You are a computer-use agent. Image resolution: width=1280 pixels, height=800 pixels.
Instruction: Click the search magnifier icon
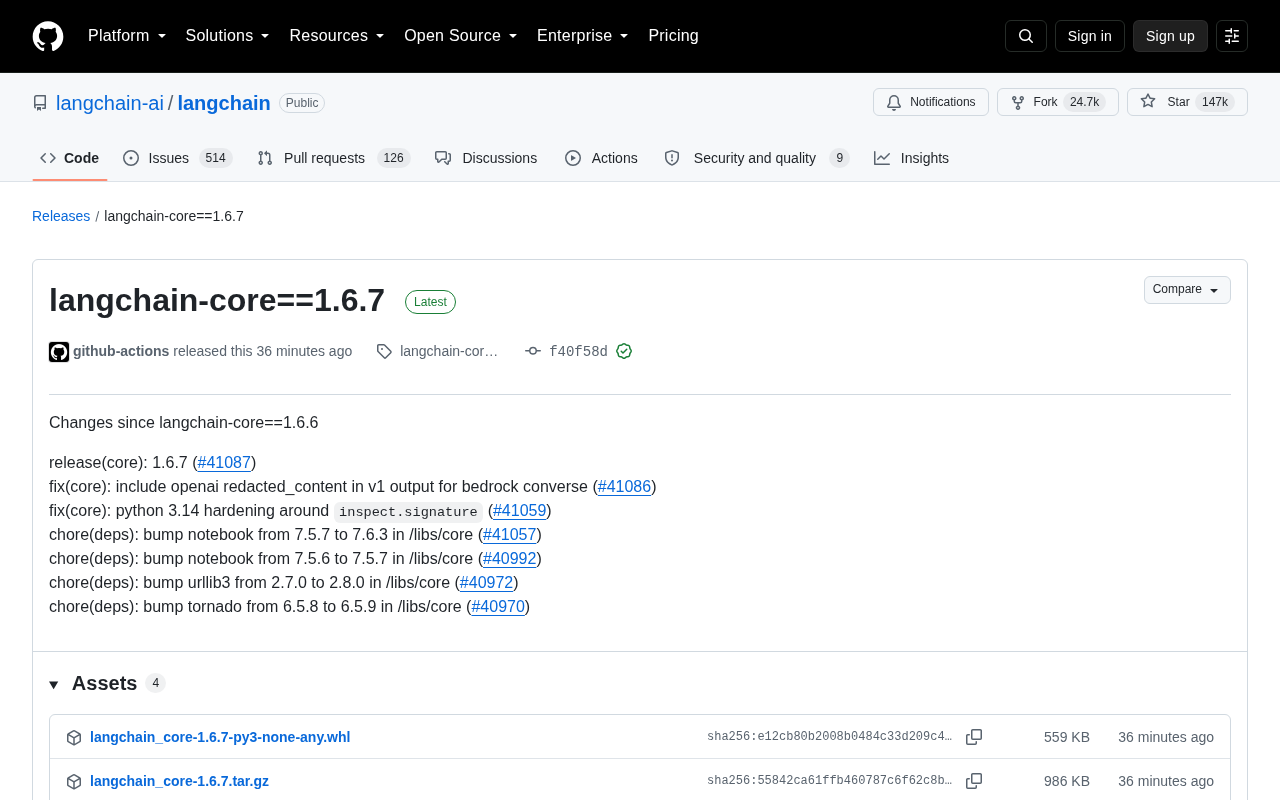pyautogui.click(x=1026, y=36)
